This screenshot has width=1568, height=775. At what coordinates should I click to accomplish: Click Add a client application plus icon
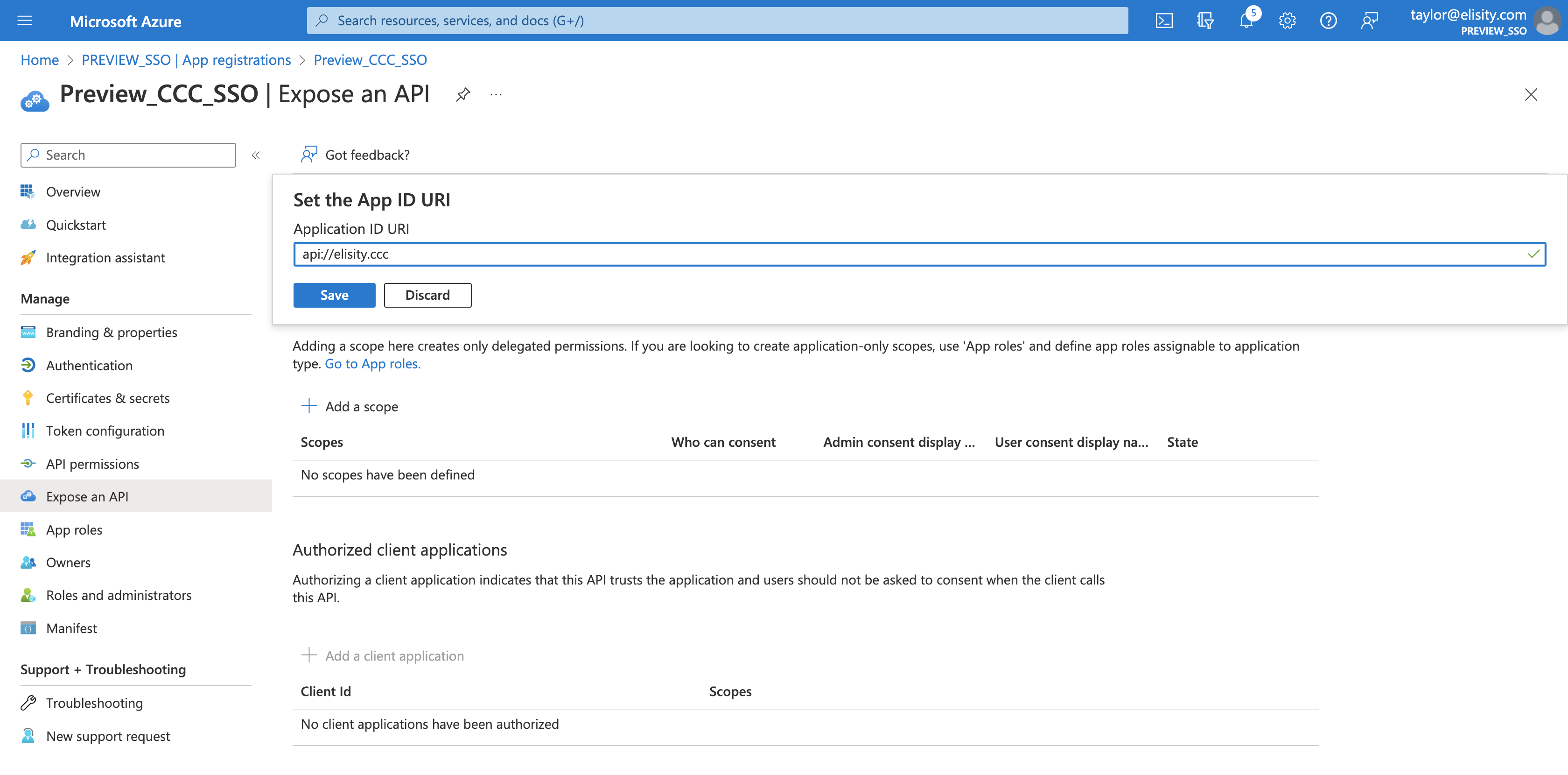(309, 655)
